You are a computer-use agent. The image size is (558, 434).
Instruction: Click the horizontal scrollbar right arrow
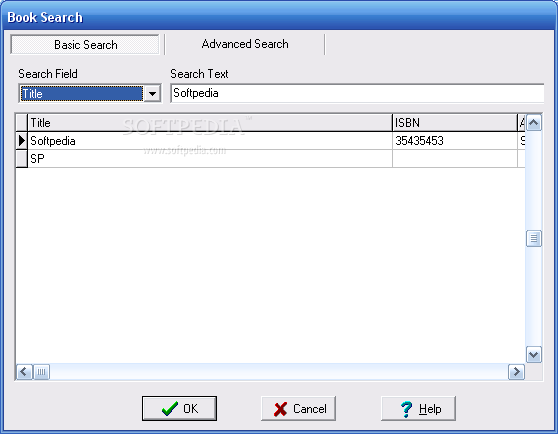[516, 372]
